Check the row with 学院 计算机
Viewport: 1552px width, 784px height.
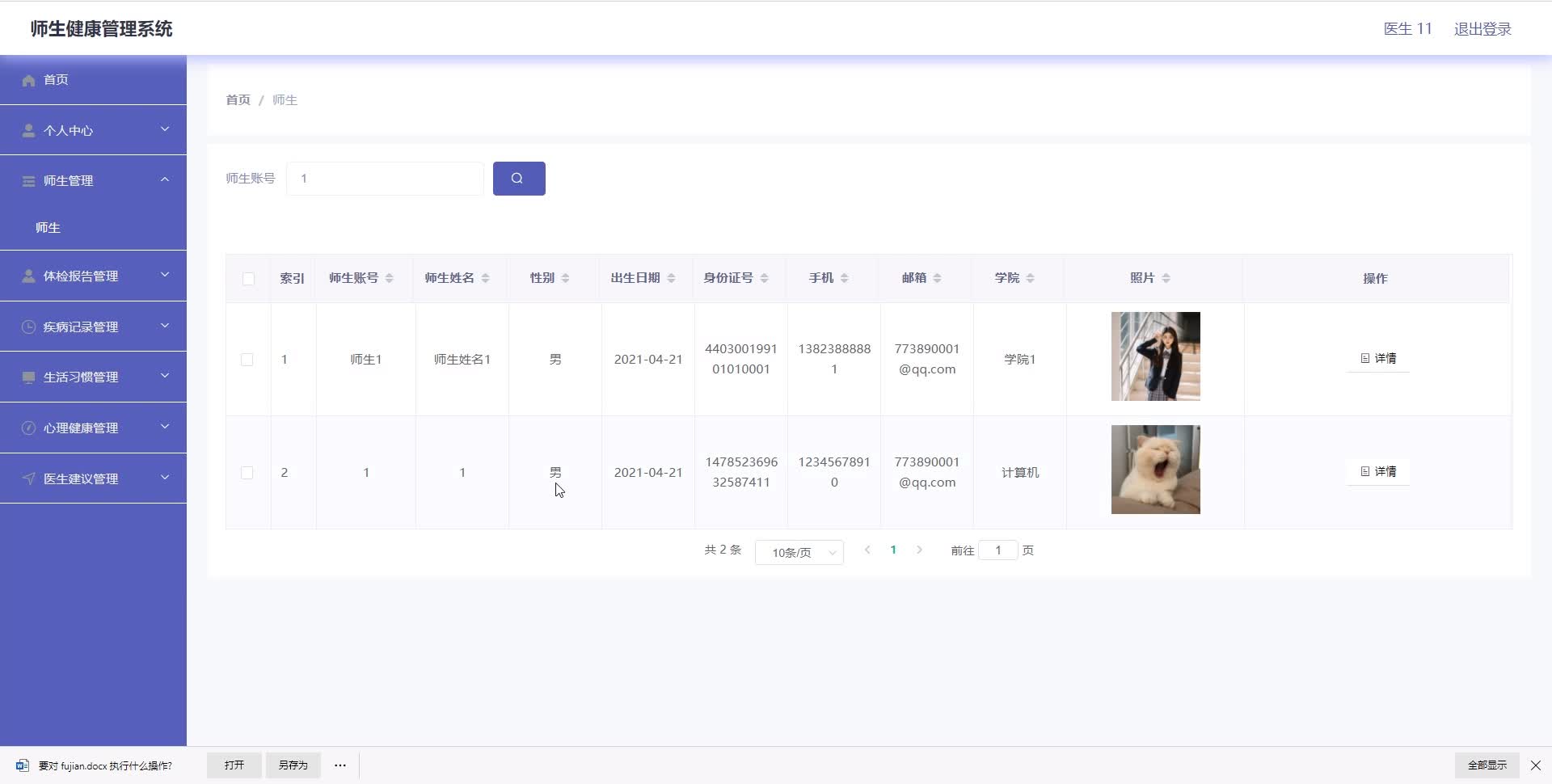(247, 473)
